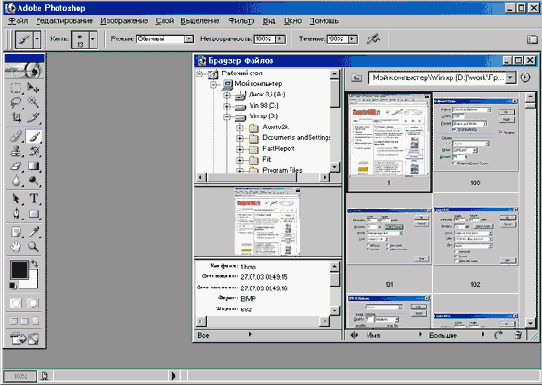542x385 pixels.
Task: Switch to standard screen mode
Action: 13,321
